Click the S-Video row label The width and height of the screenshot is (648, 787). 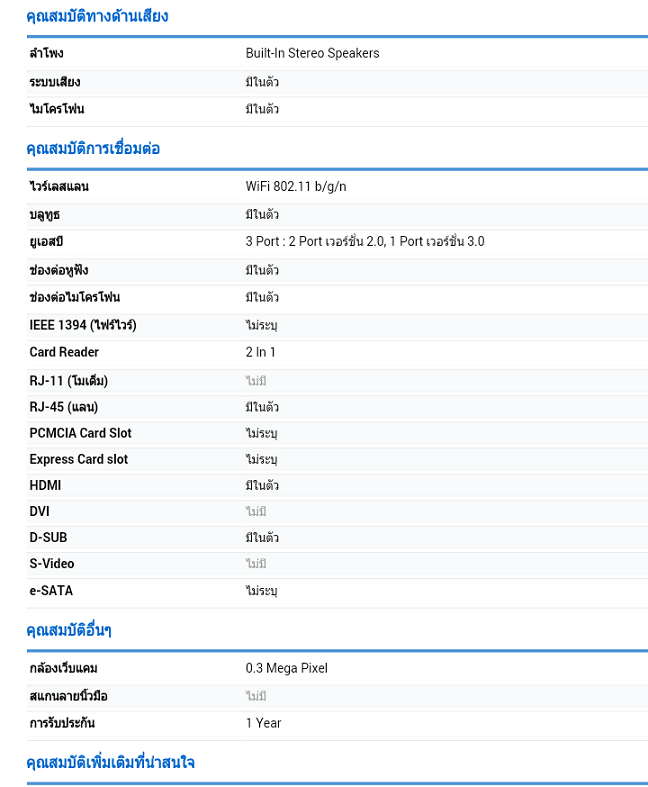pyautogui.click(x=51, y=563)
